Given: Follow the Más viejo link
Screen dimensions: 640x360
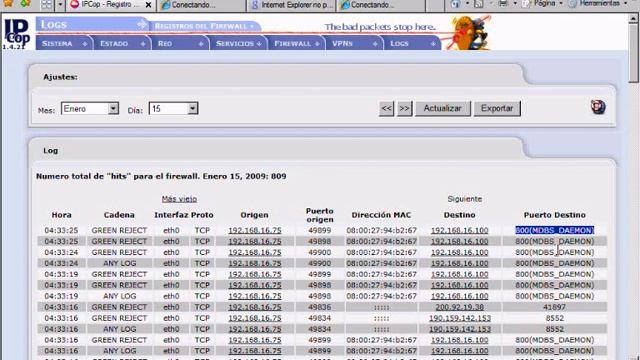Looking at the screenshot, I should [x=179, y=199].
